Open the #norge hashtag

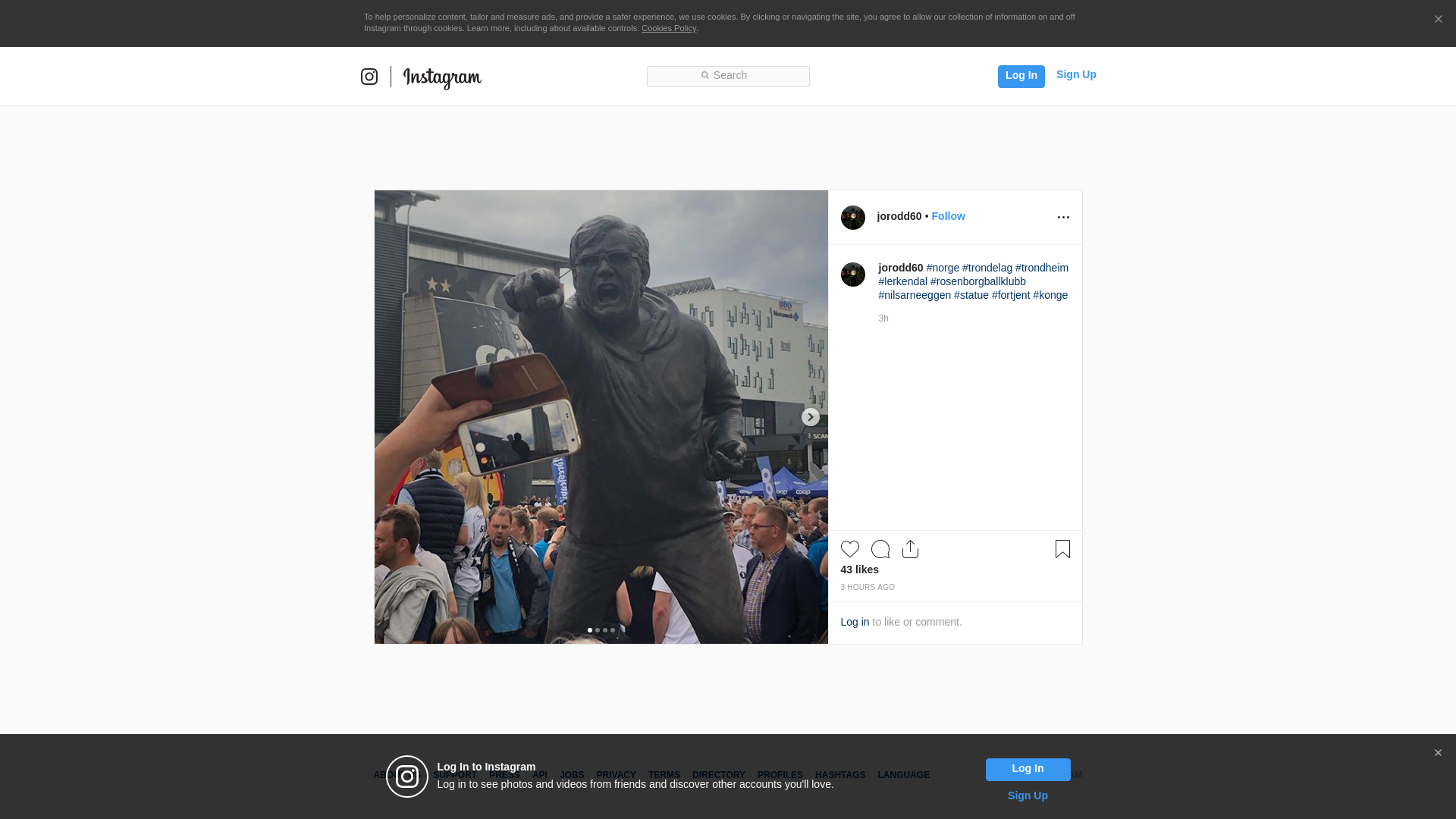click(x=943, y=268)
